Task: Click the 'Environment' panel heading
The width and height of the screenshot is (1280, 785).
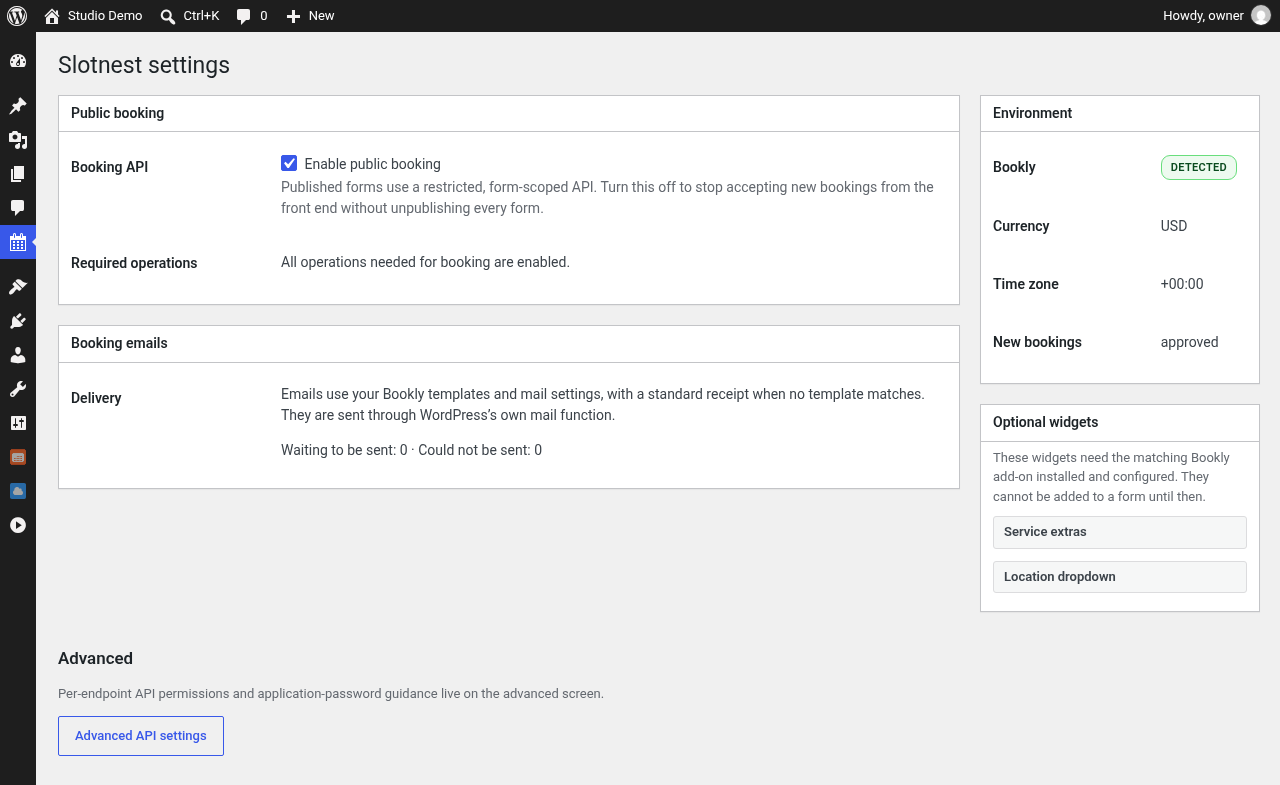Action: click(x=1032, y=113)
